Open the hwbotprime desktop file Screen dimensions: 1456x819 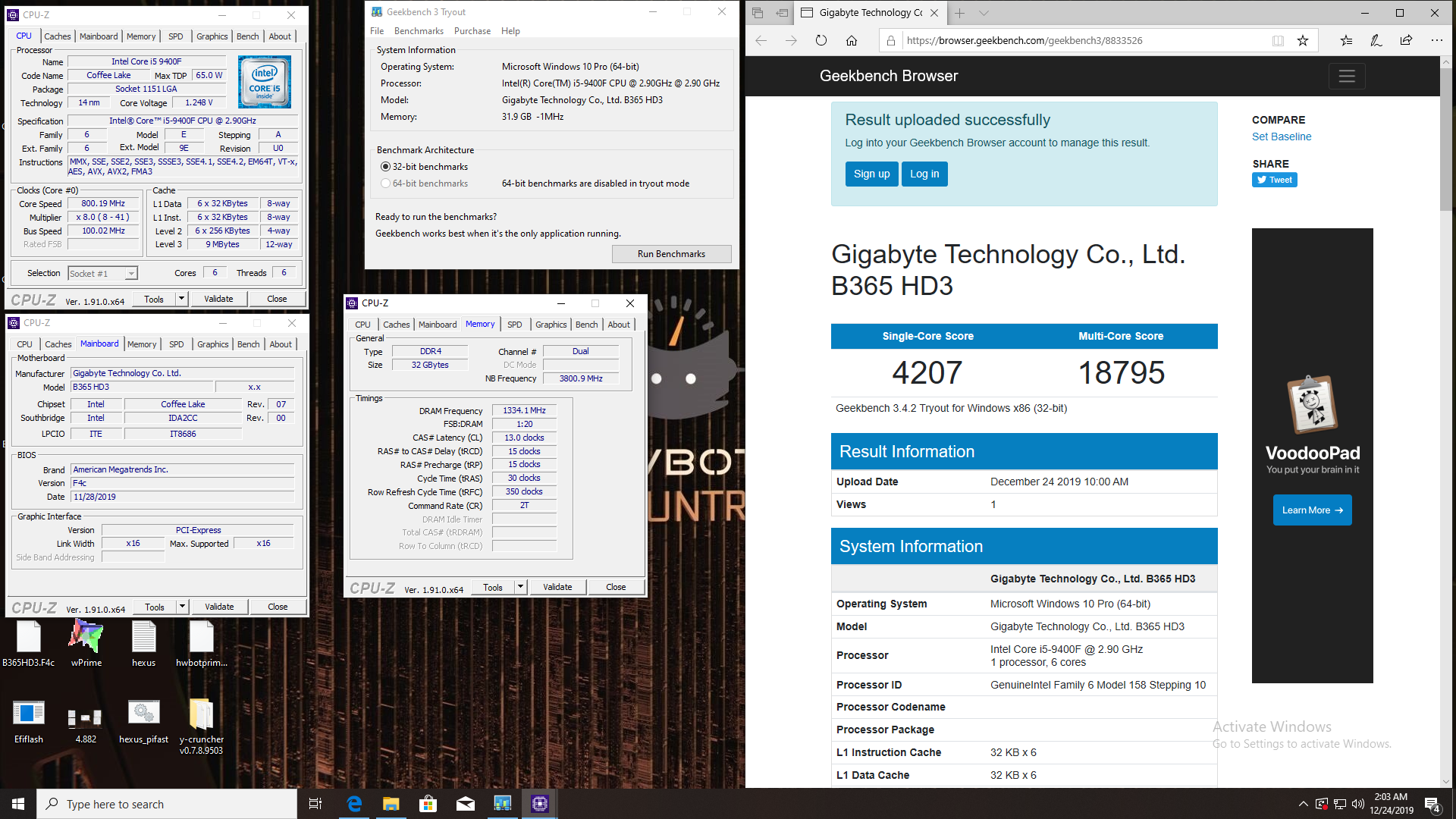[x=202, y=644]
